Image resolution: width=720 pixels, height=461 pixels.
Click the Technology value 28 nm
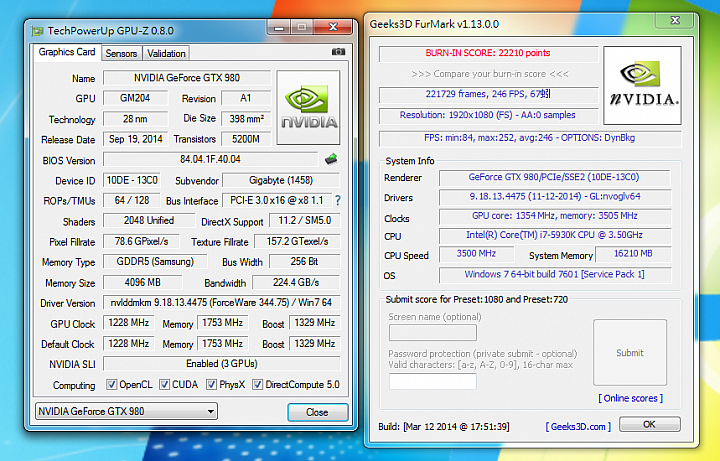point(135,118)
